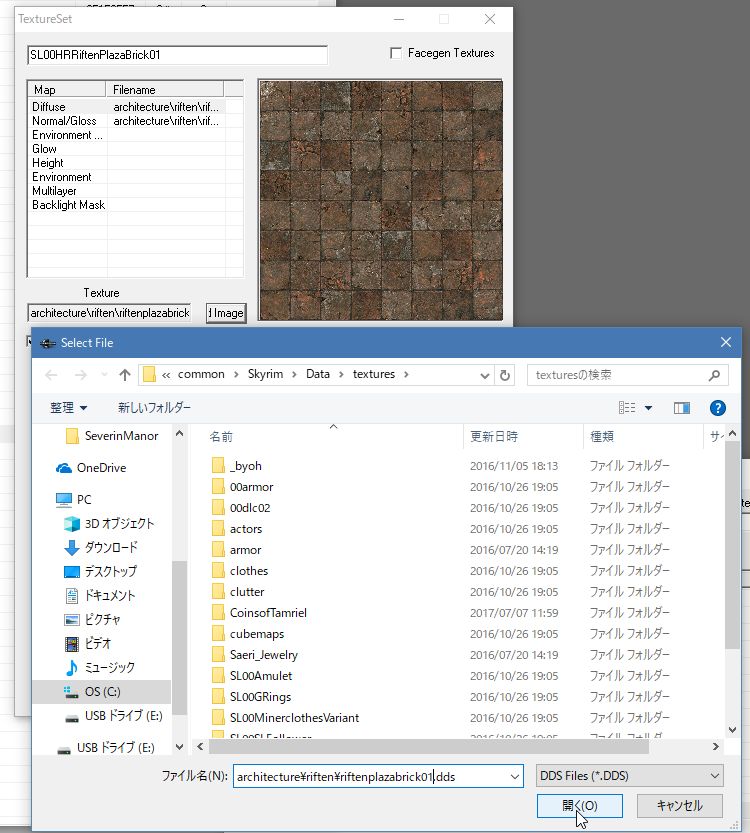Screen dimensions: 750x833
Task: Select the Height map row in TextureSet
Action: pos(127,163)
